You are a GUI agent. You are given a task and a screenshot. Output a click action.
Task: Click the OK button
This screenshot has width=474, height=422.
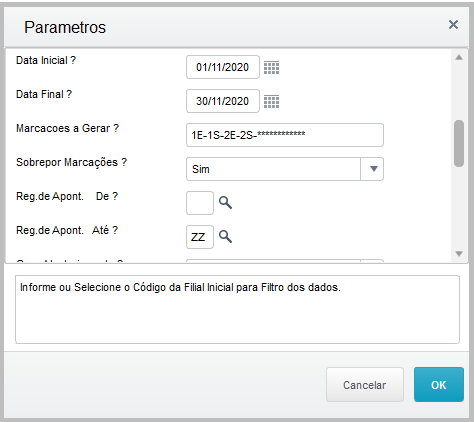tap(439, 385)
